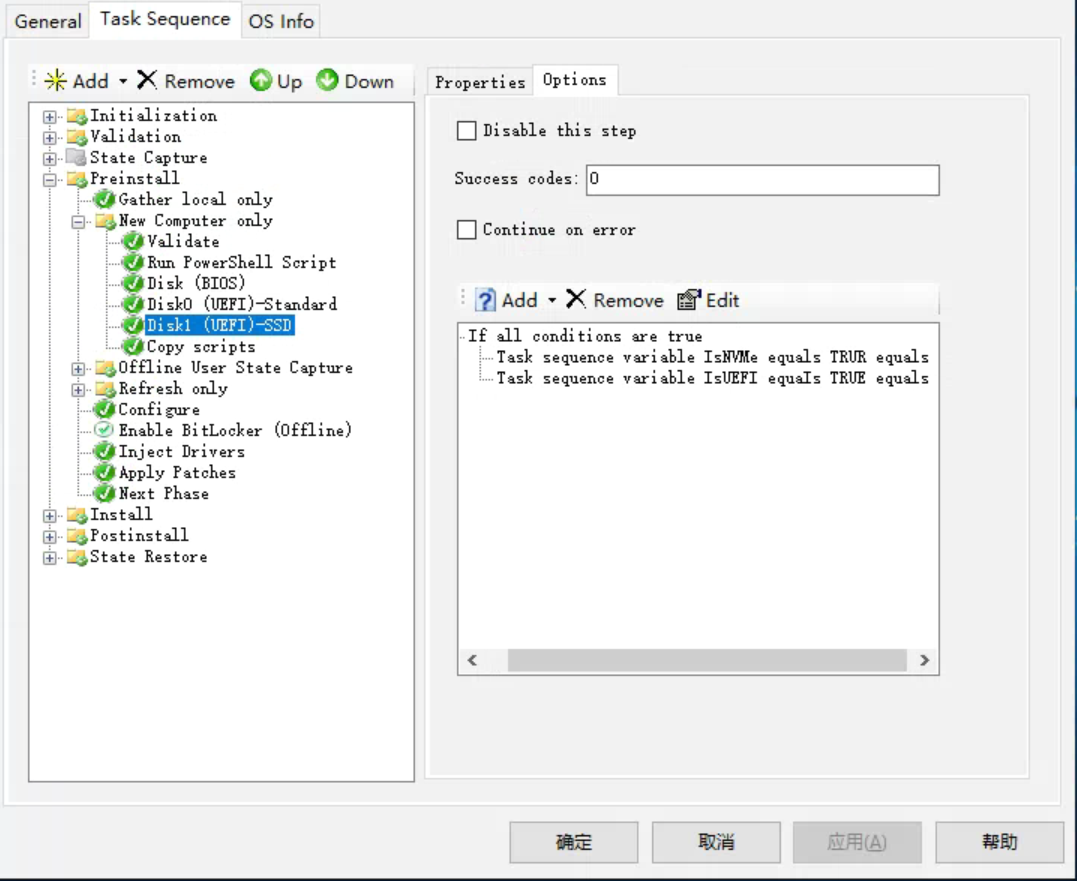Switch to the General tab
This screenshot has height=881, width=1077.
coord(48,21)
